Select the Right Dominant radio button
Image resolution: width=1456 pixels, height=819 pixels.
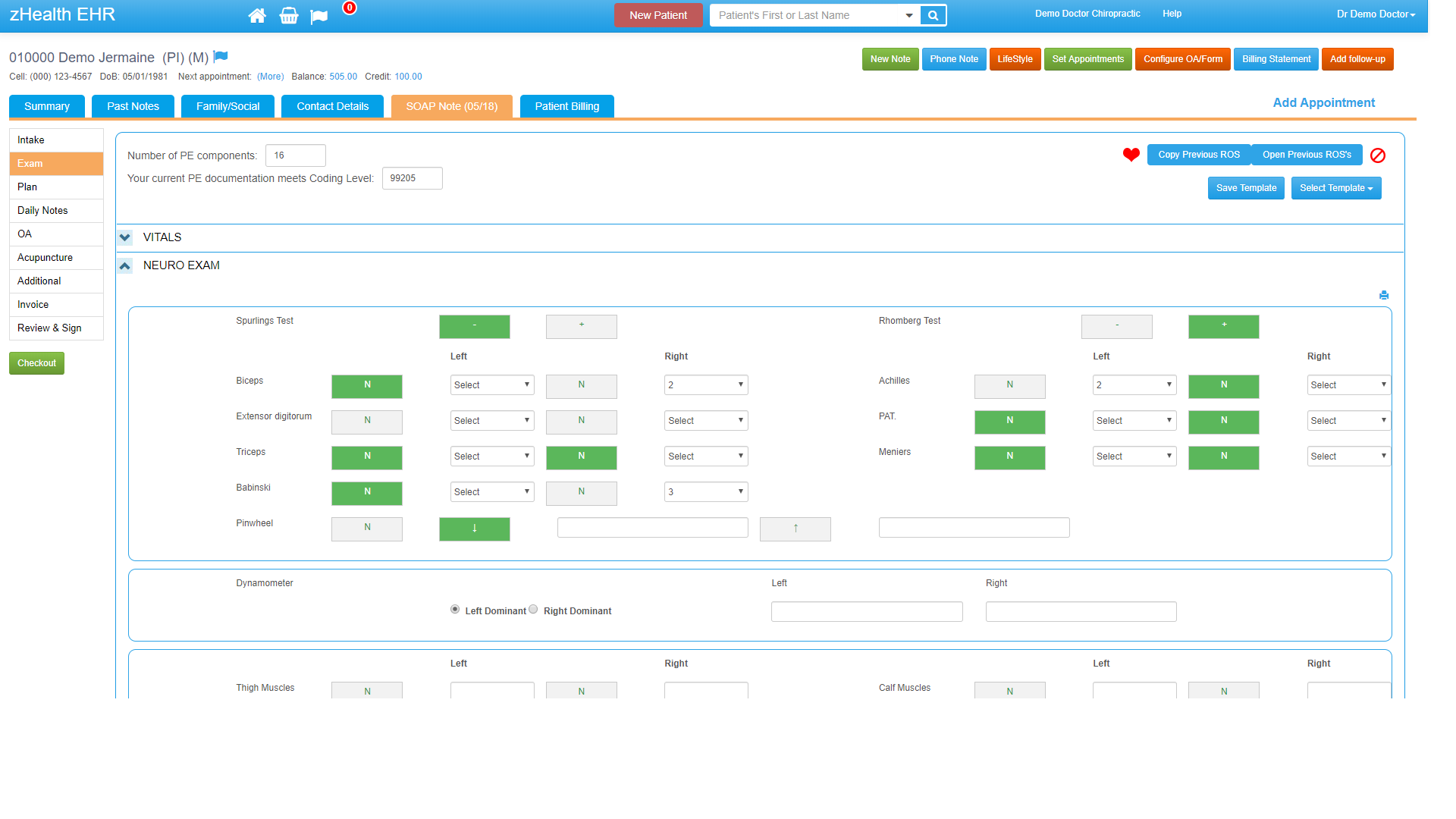click(533, 610)
